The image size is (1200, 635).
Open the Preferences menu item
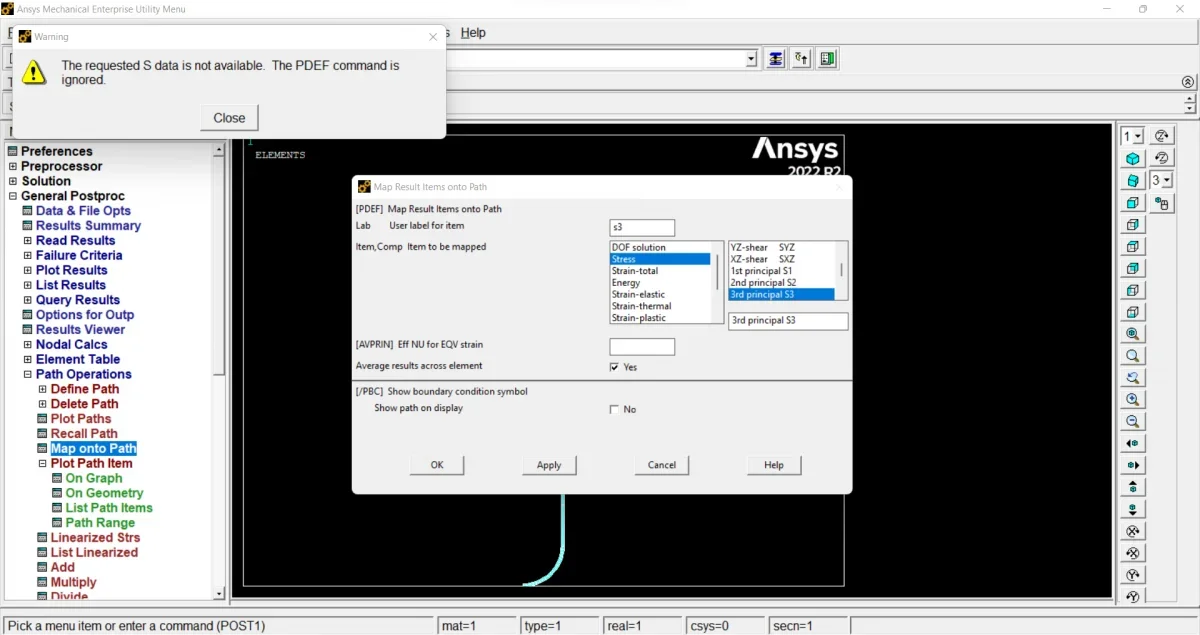pyautogui.click(x=56, y=151)
